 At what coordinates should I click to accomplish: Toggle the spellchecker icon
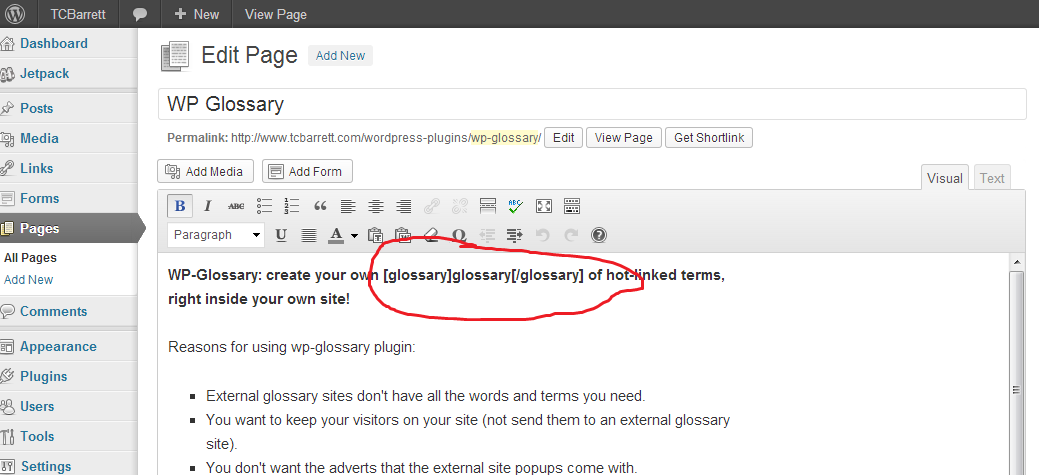pyautogui.click(x=516, y=206)
